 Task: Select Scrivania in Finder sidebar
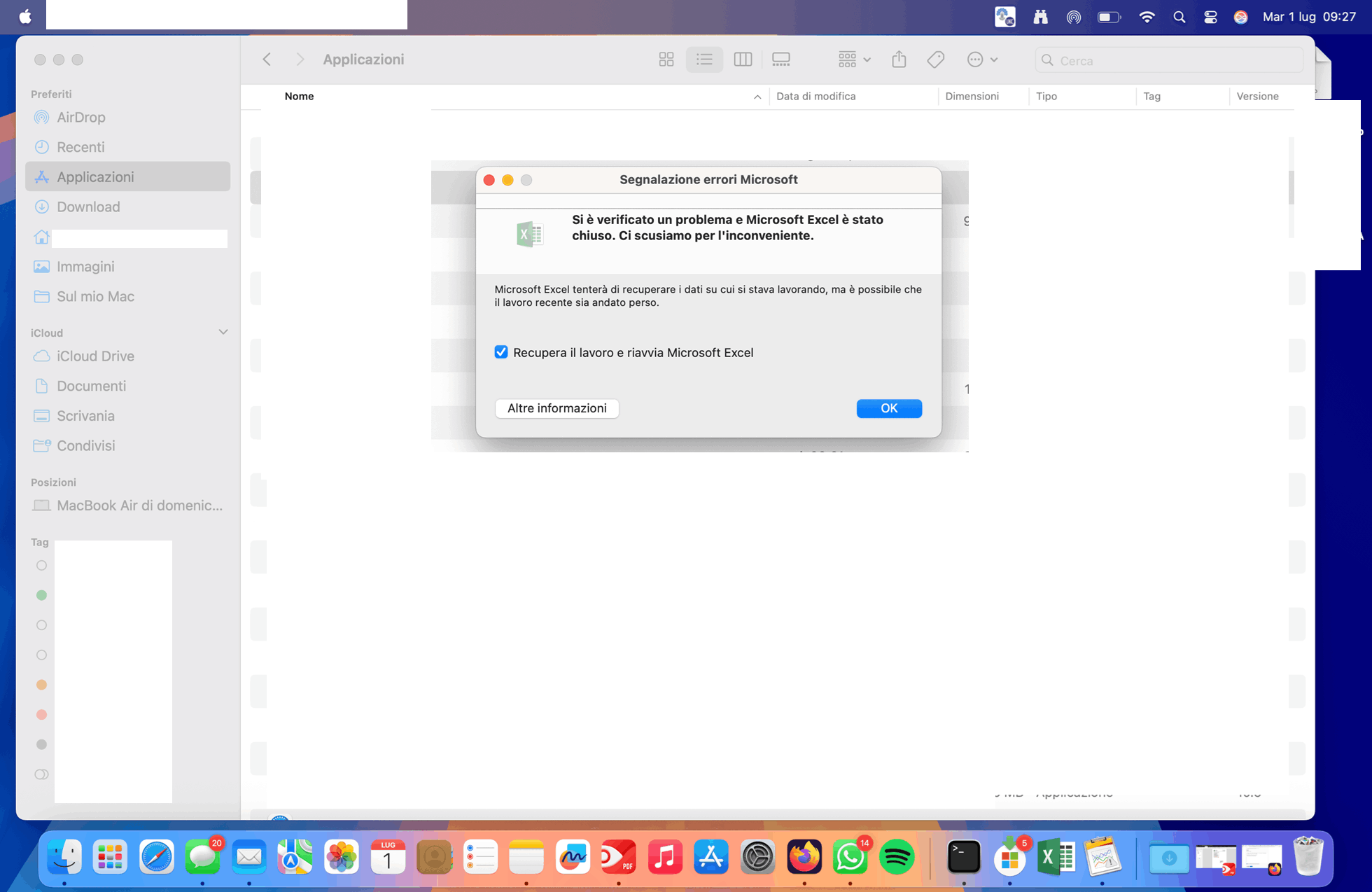[128, 416]
